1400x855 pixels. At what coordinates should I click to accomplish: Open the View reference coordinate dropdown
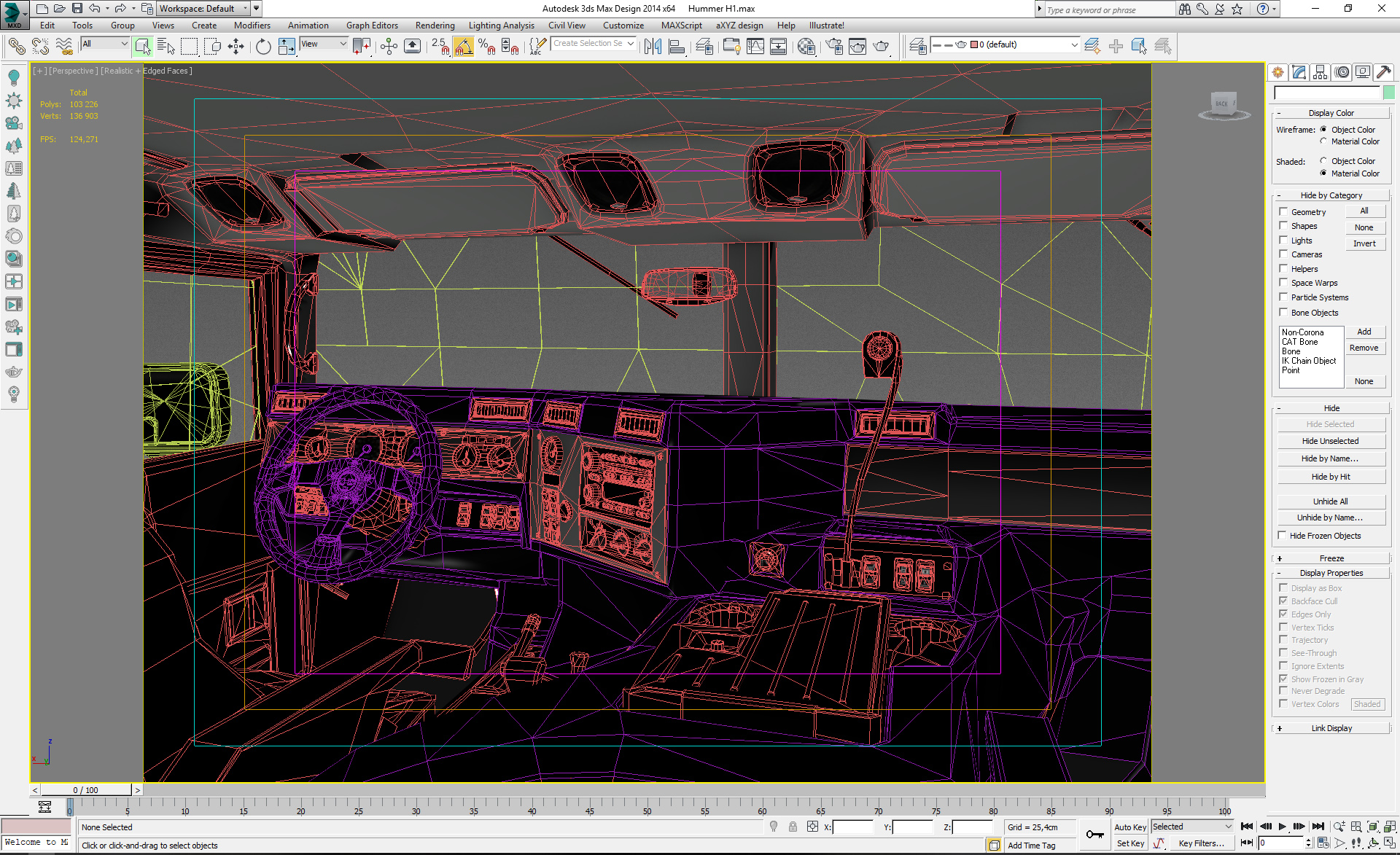point(324,44)
